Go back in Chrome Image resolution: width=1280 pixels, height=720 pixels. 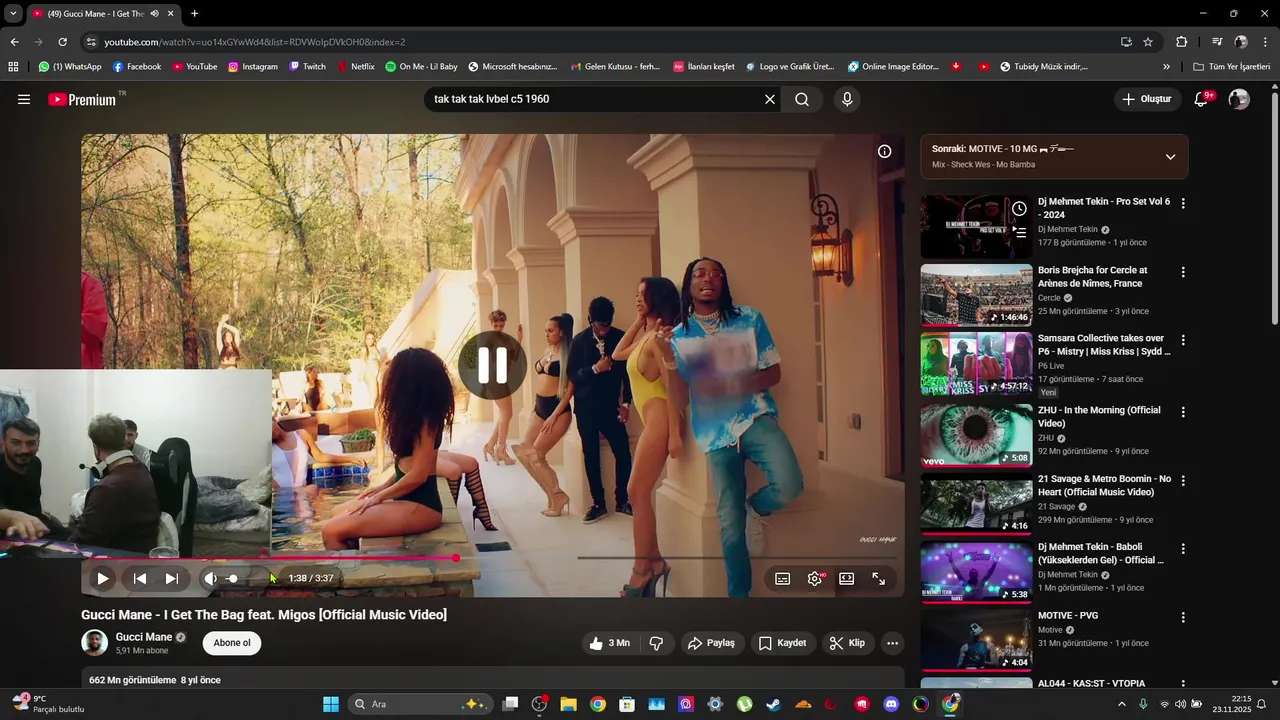coord(14,42)
